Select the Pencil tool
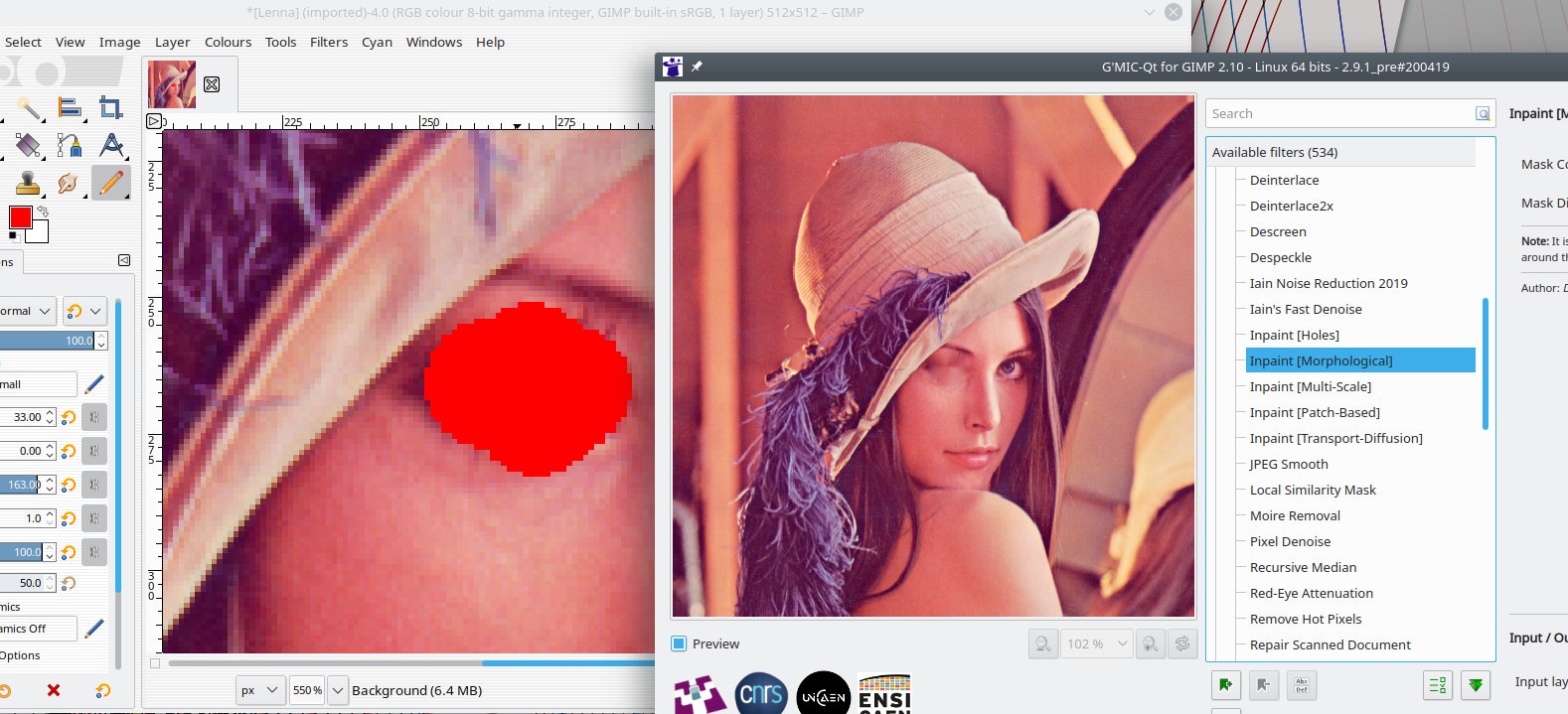Screen dimensions: 1568x714 point(111,183)
